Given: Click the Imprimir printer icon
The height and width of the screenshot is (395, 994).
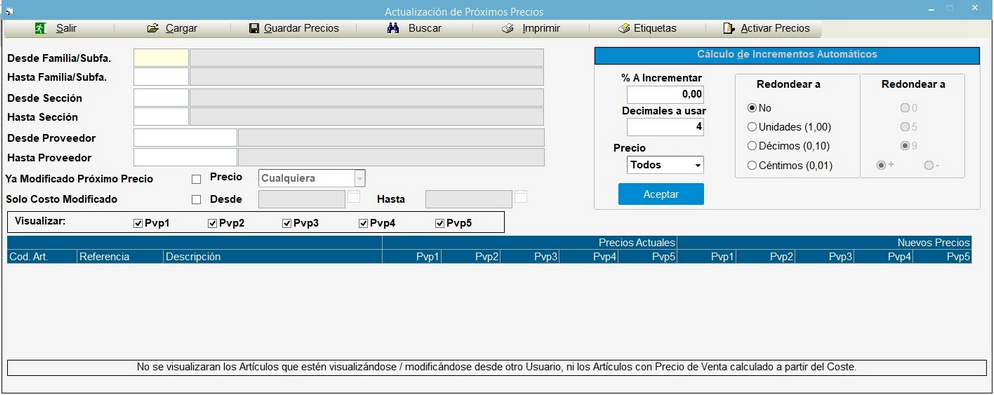Looking at the screenshot, I should (x=507, y=29).
